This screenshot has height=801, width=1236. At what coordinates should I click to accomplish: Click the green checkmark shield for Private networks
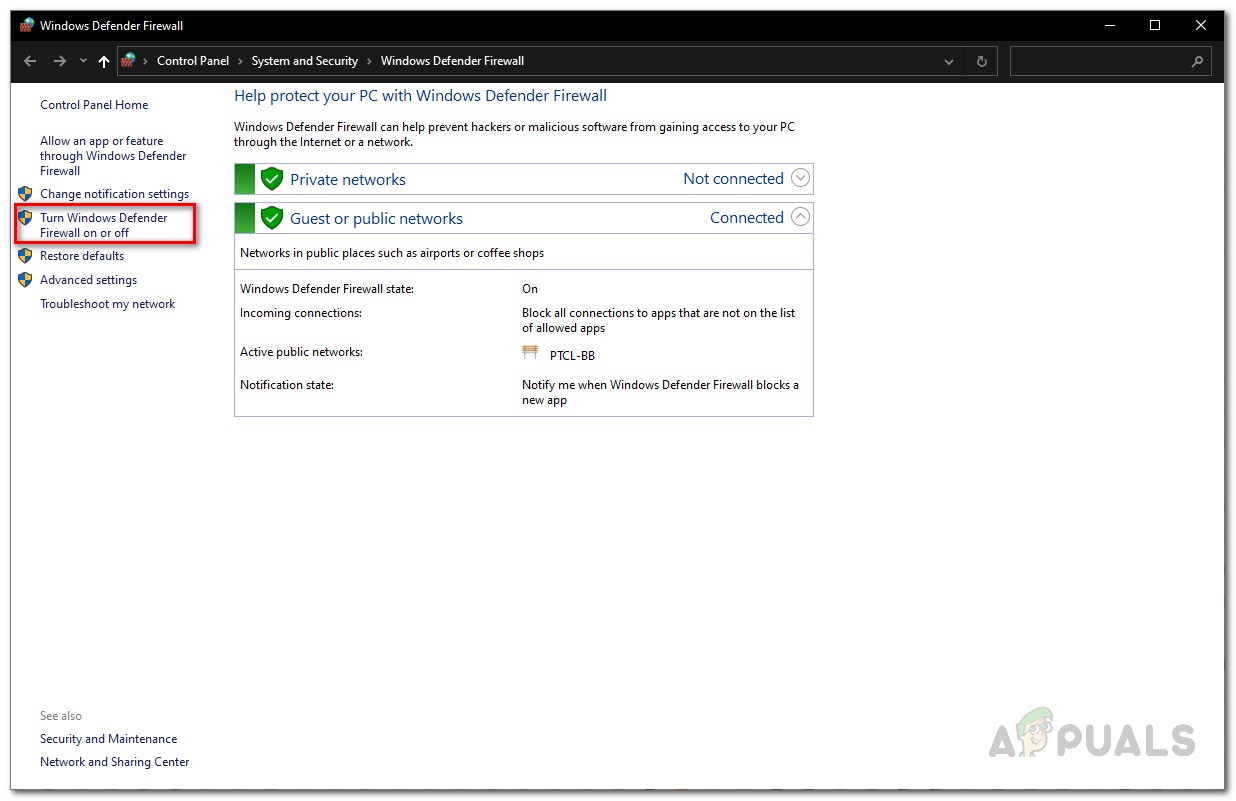tap(272, 178)
